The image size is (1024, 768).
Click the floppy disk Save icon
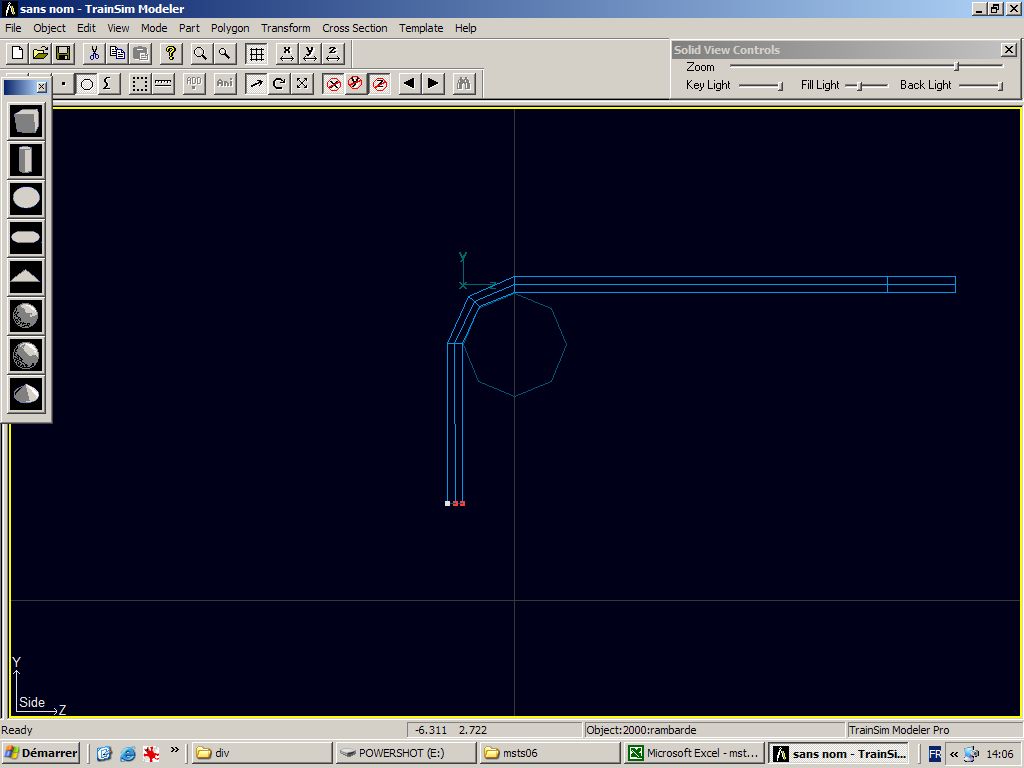point(62,54)
